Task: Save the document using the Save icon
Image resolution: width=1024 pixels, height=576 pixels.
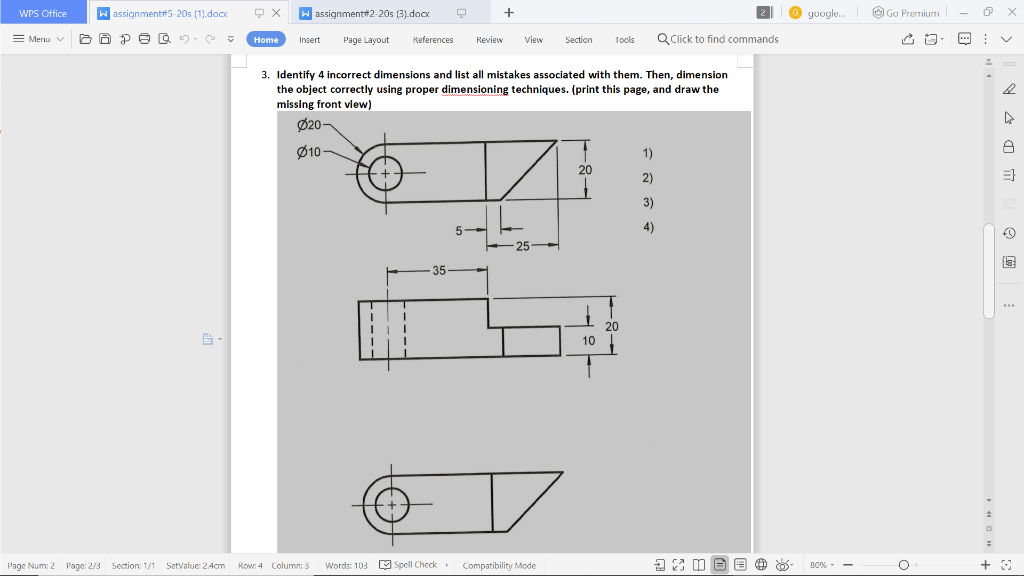Action: point(106,38)
